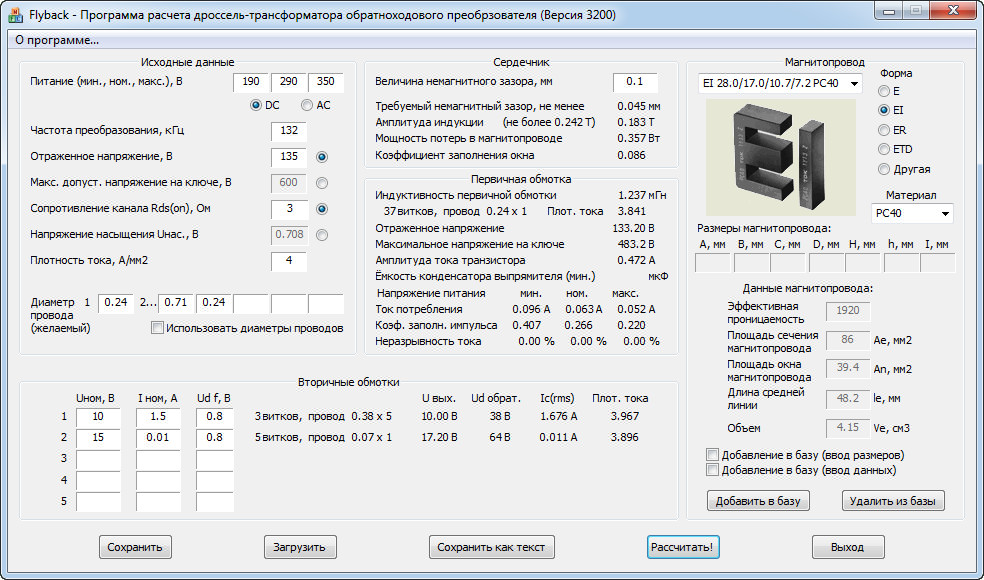Open the "Материал" PC40 dropdown
Viewport: 984px width, 580px height.
click(912, 213)
